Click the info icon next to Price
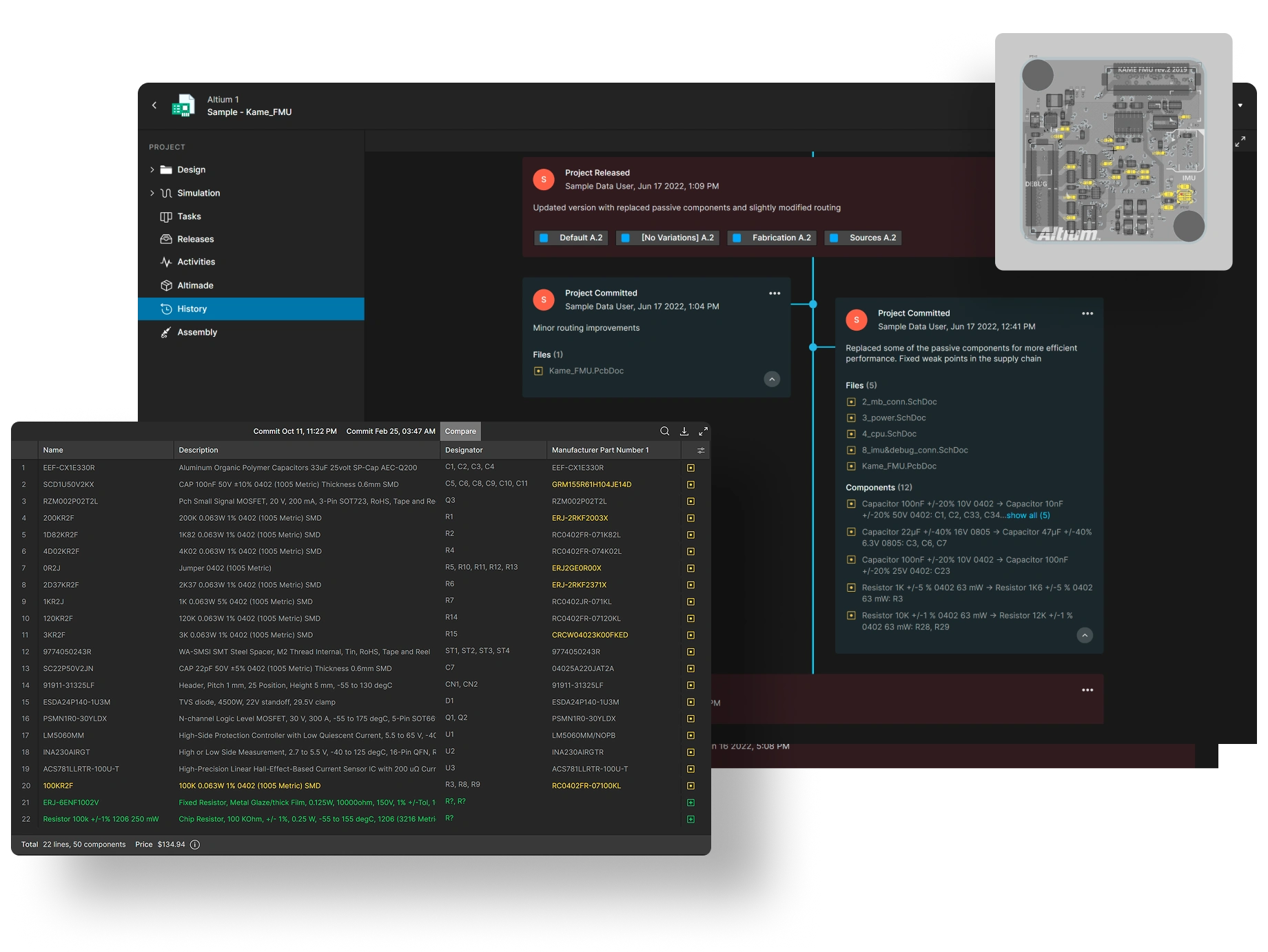Viewport: 1268px width, 952px height. [195, 845]
